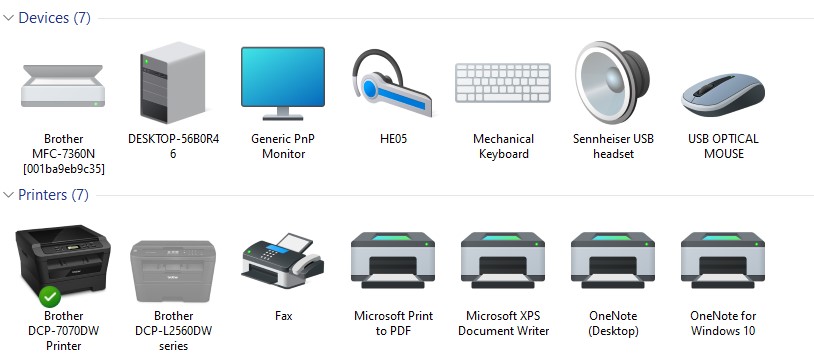Select the Fax machine icon
Image resolution: width=814 pixels, height=363 pixels.
click(x=283, y=261)
